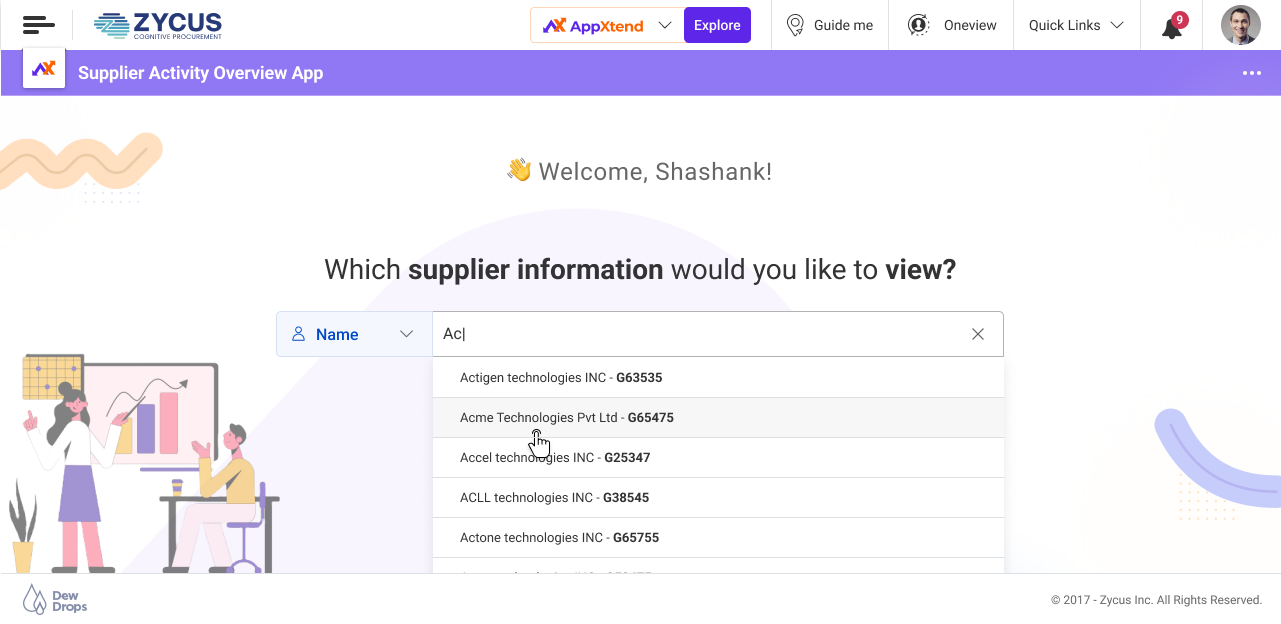Open Oneview from the top bar
The width and height of the screenshot is (1281, 624).
click(x=952, y=25)
